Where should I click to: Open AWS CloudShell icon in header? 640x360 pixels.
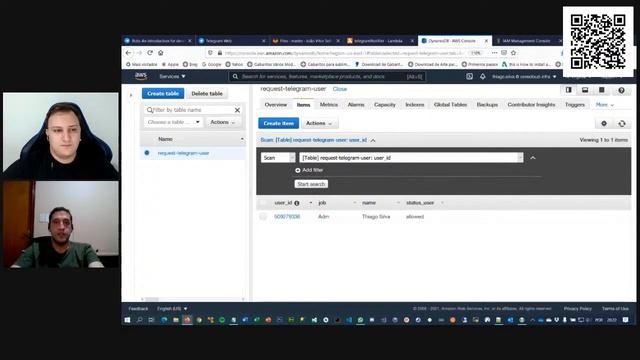469,76
